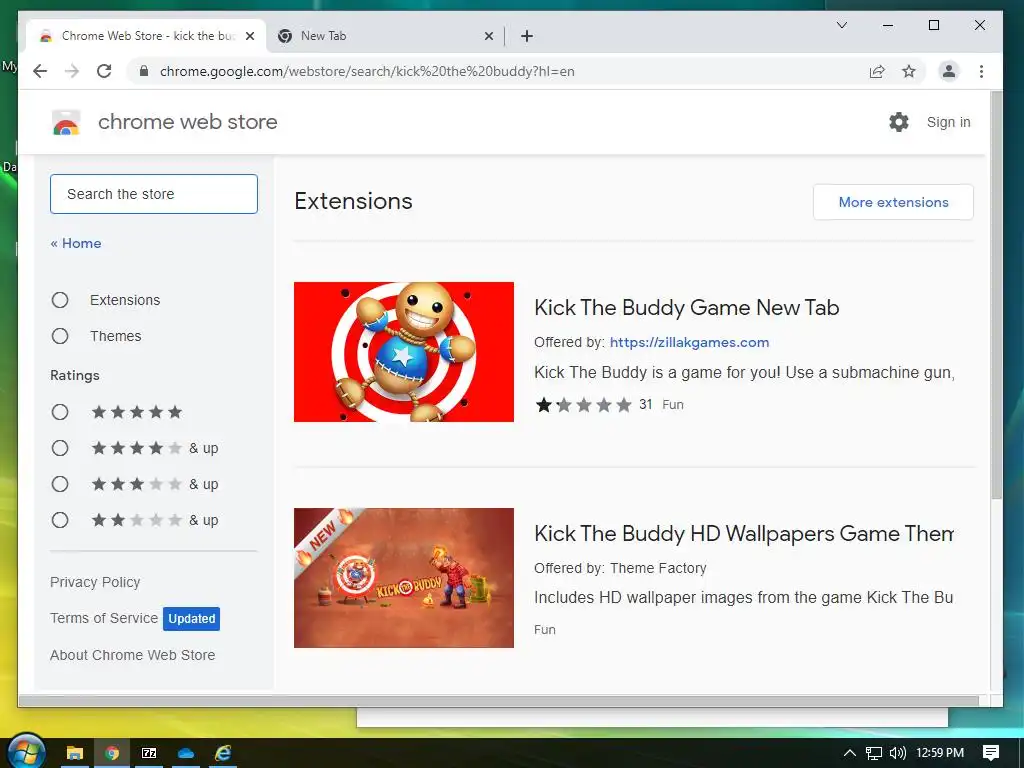Viewport: 1024px width, 768px height.
Task: Close the New Tab tab
Action: point(488,36)
